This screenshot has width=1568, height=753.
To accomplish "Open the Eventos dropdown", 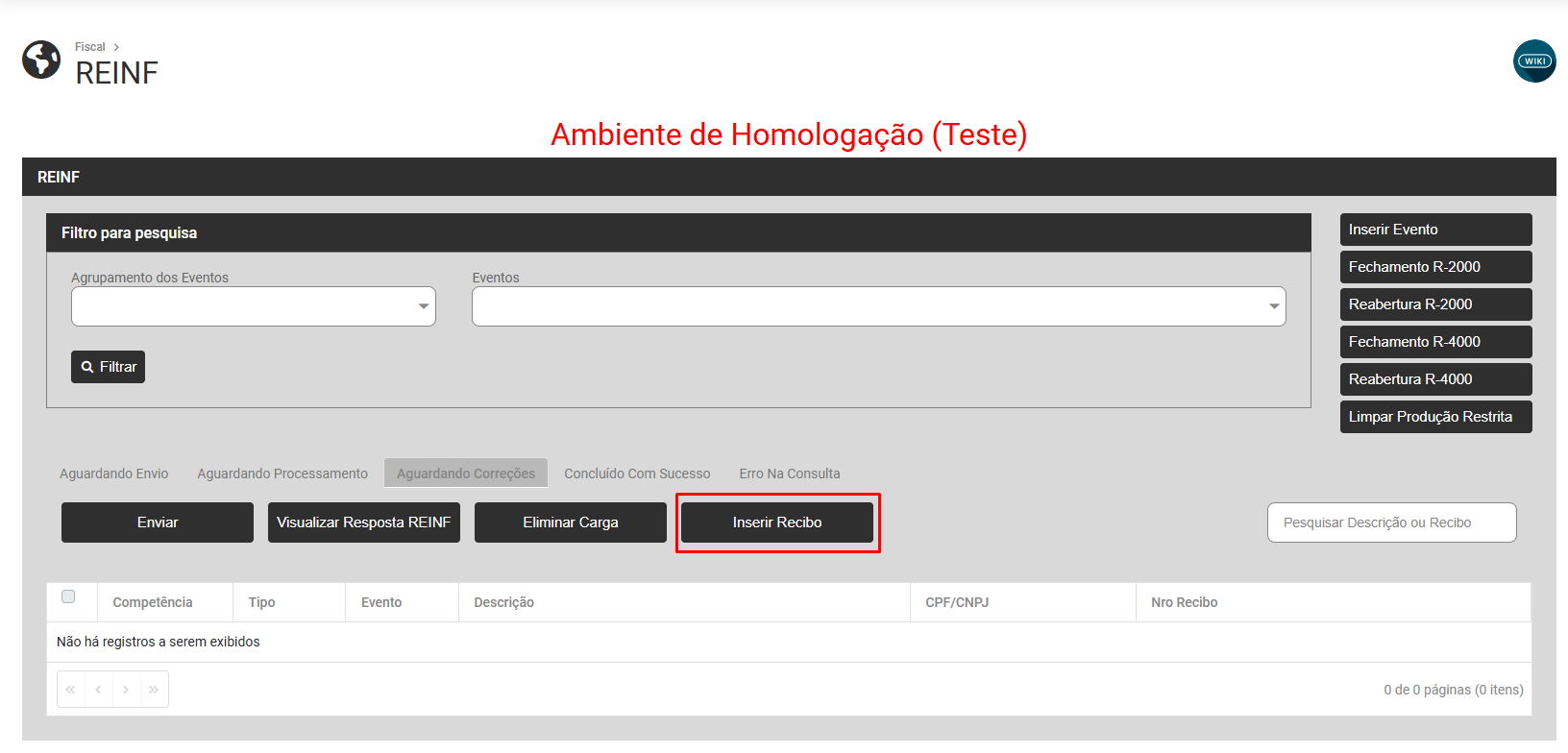I will click(879, 306).
